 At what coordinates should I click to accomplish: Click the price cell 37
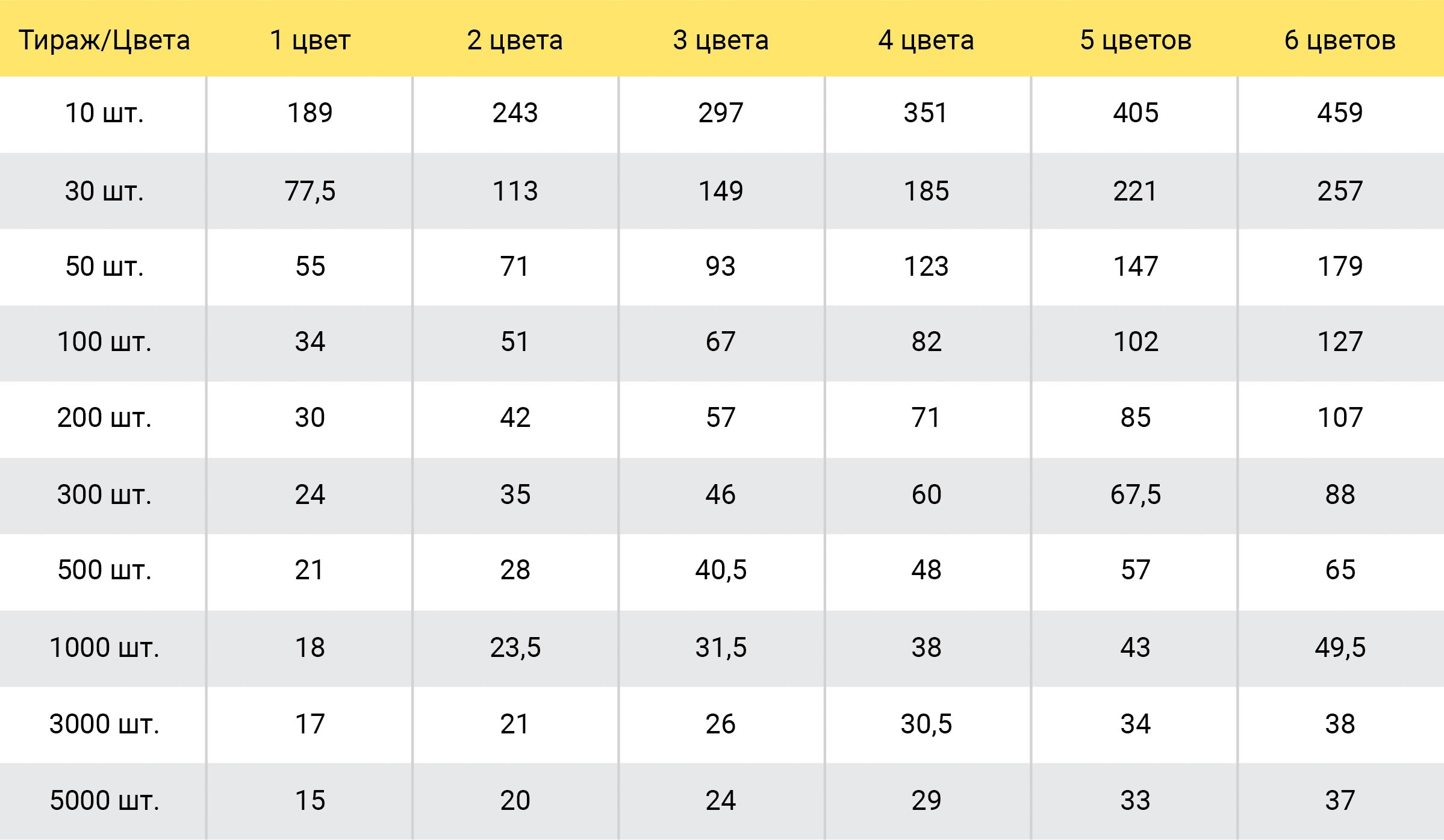coord(1340,800)
